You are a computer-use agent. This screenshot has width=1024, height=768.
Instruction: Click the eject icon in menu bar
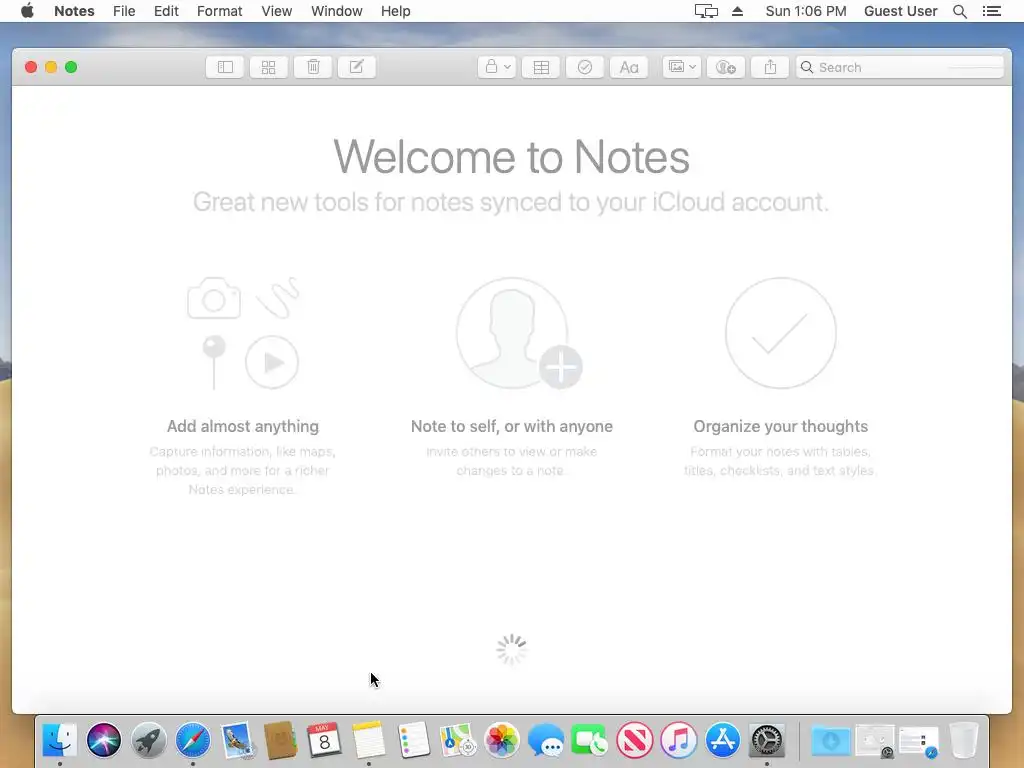pyautogui.click(x=737, y=11)
